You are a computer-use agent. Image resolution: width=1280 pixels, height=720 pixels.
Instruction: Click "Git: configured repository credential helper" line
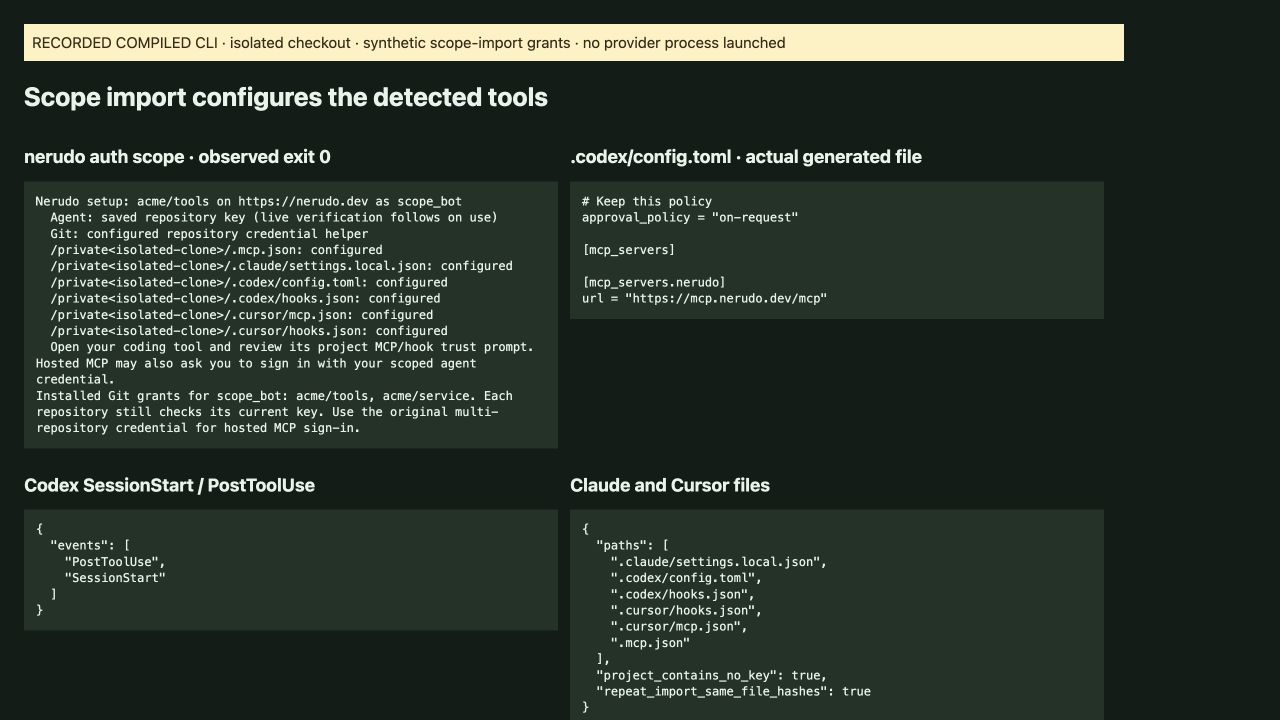click(x=210, y=234)
